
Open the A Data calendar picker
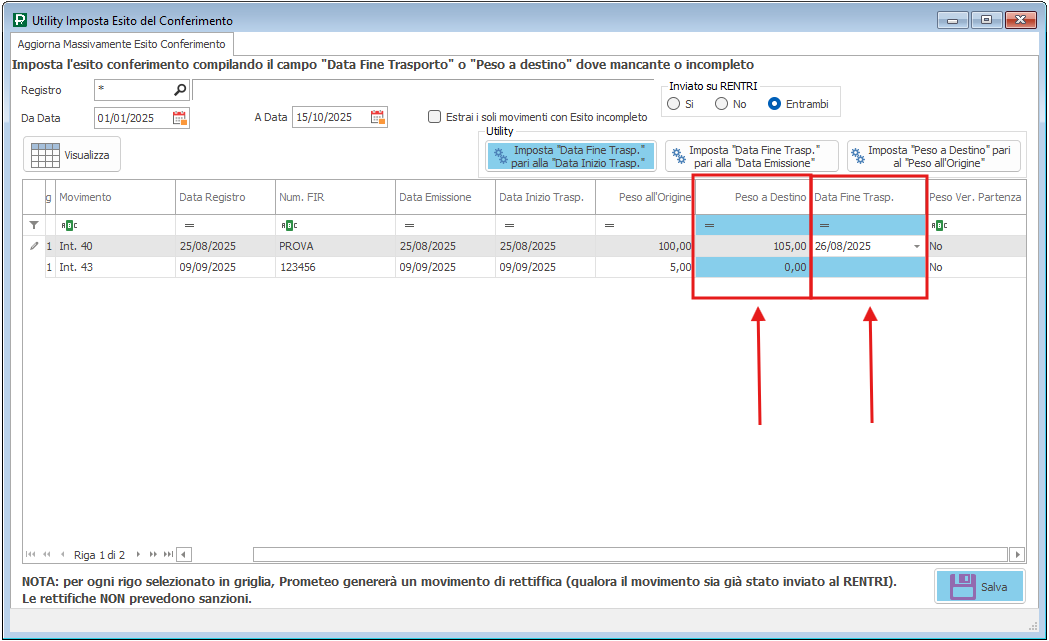click(x=378, y=118)
